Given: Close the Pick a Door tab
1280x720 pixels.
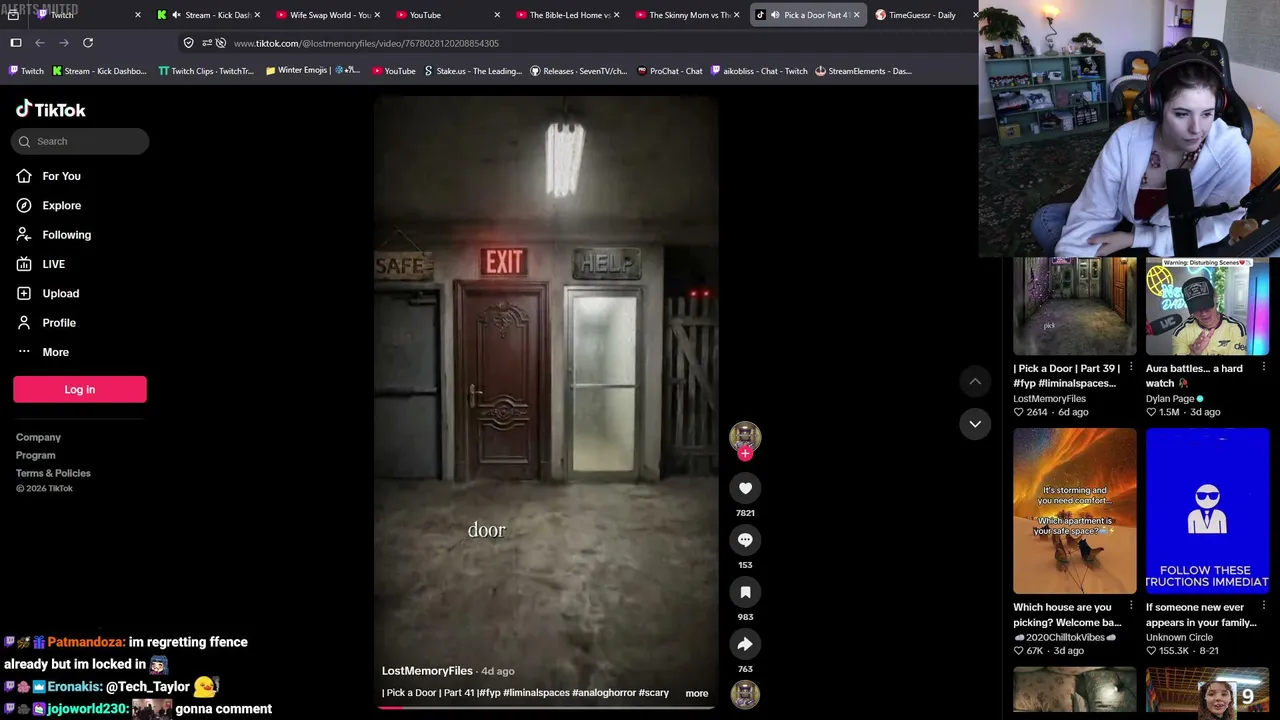Looking at the screenshot, I should pos(856,15).
